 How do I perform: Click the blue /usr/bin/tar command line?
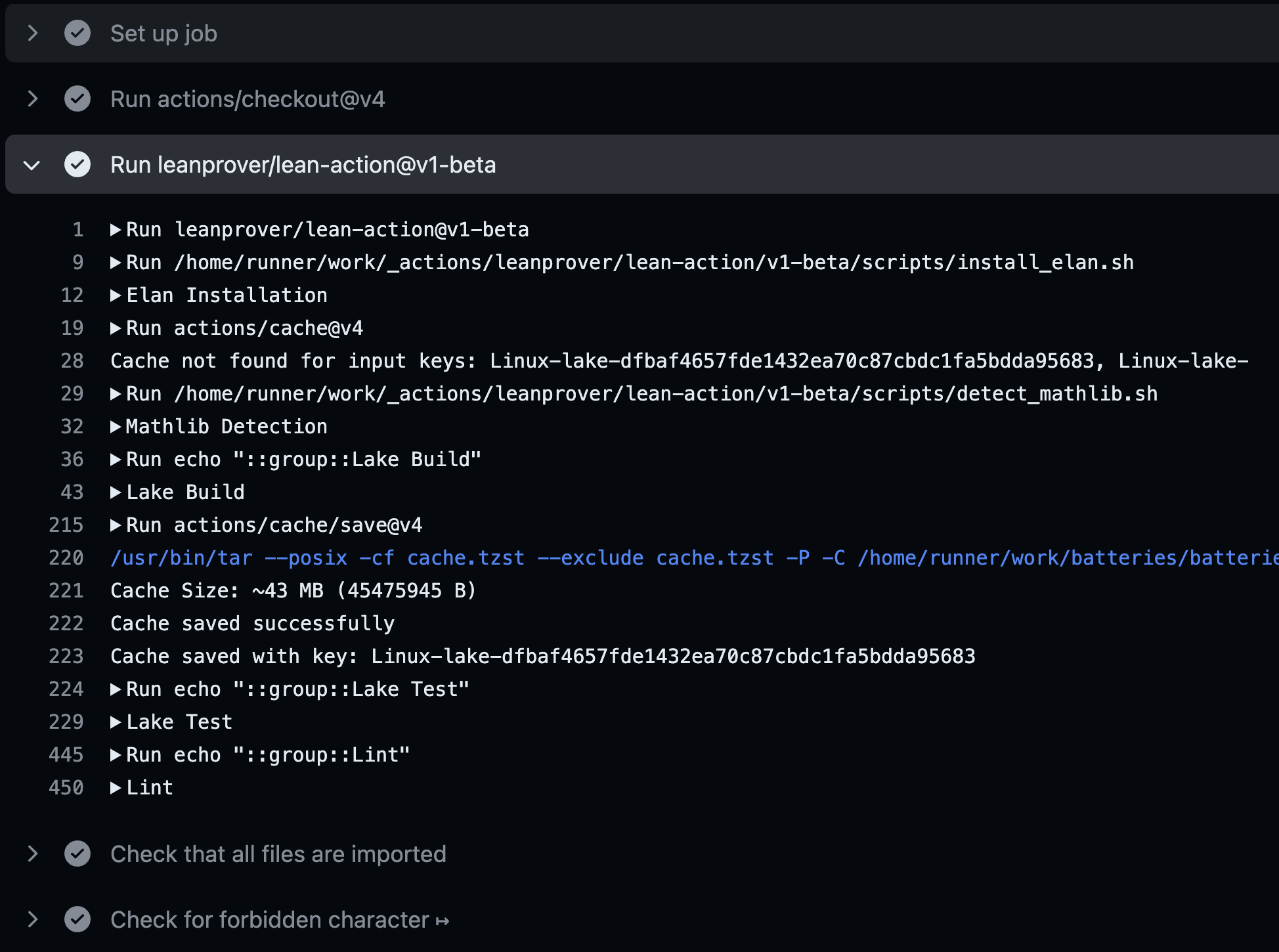pyautogui.click(x=695, y=558)
